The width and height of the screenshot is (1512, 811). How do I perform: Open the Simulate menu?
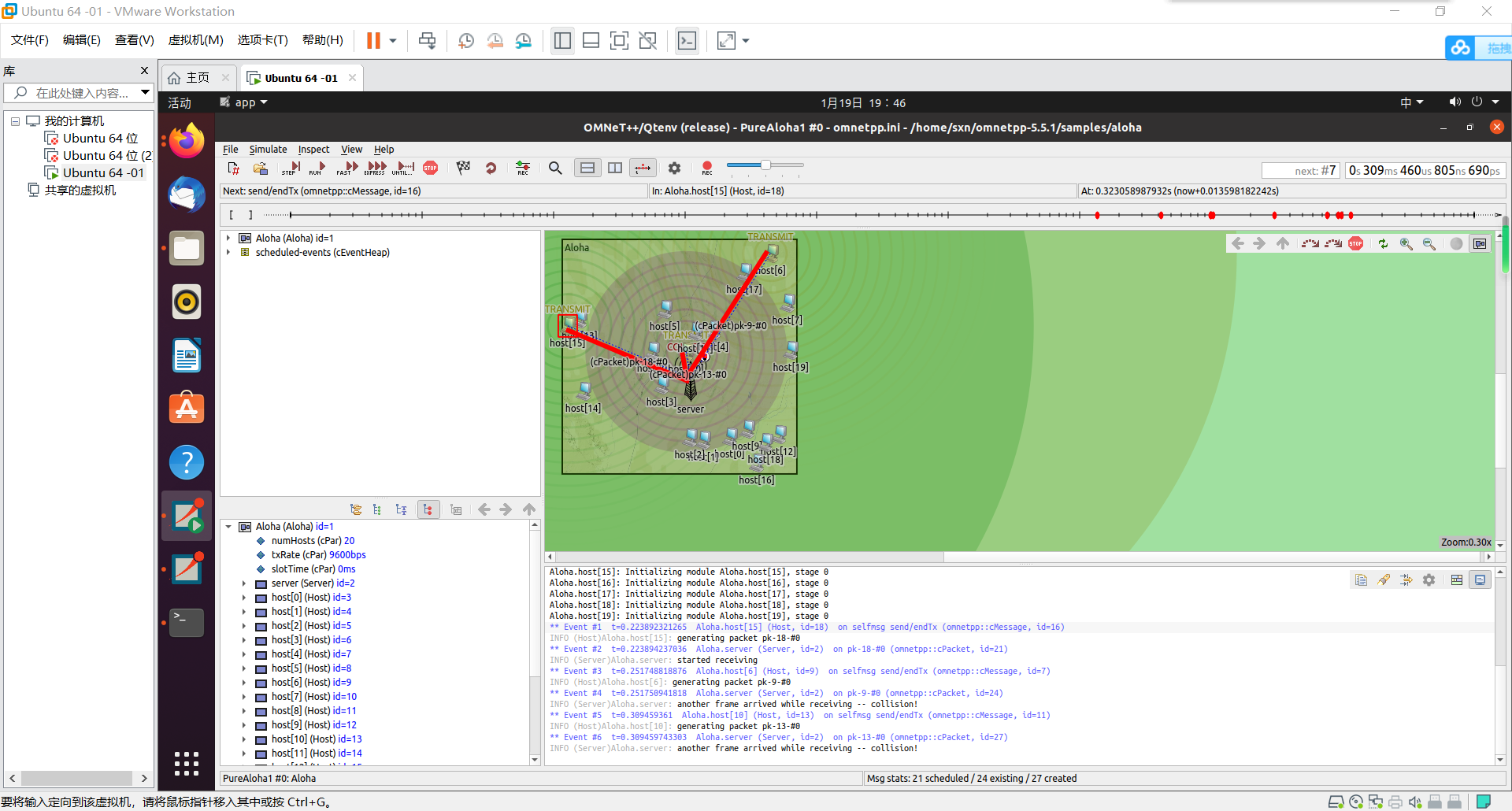tap(268, 150)
